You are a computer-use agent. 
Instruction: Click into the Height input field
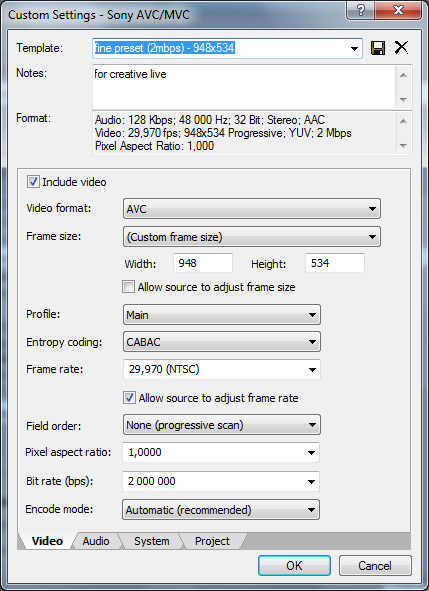tap(335, 263)
